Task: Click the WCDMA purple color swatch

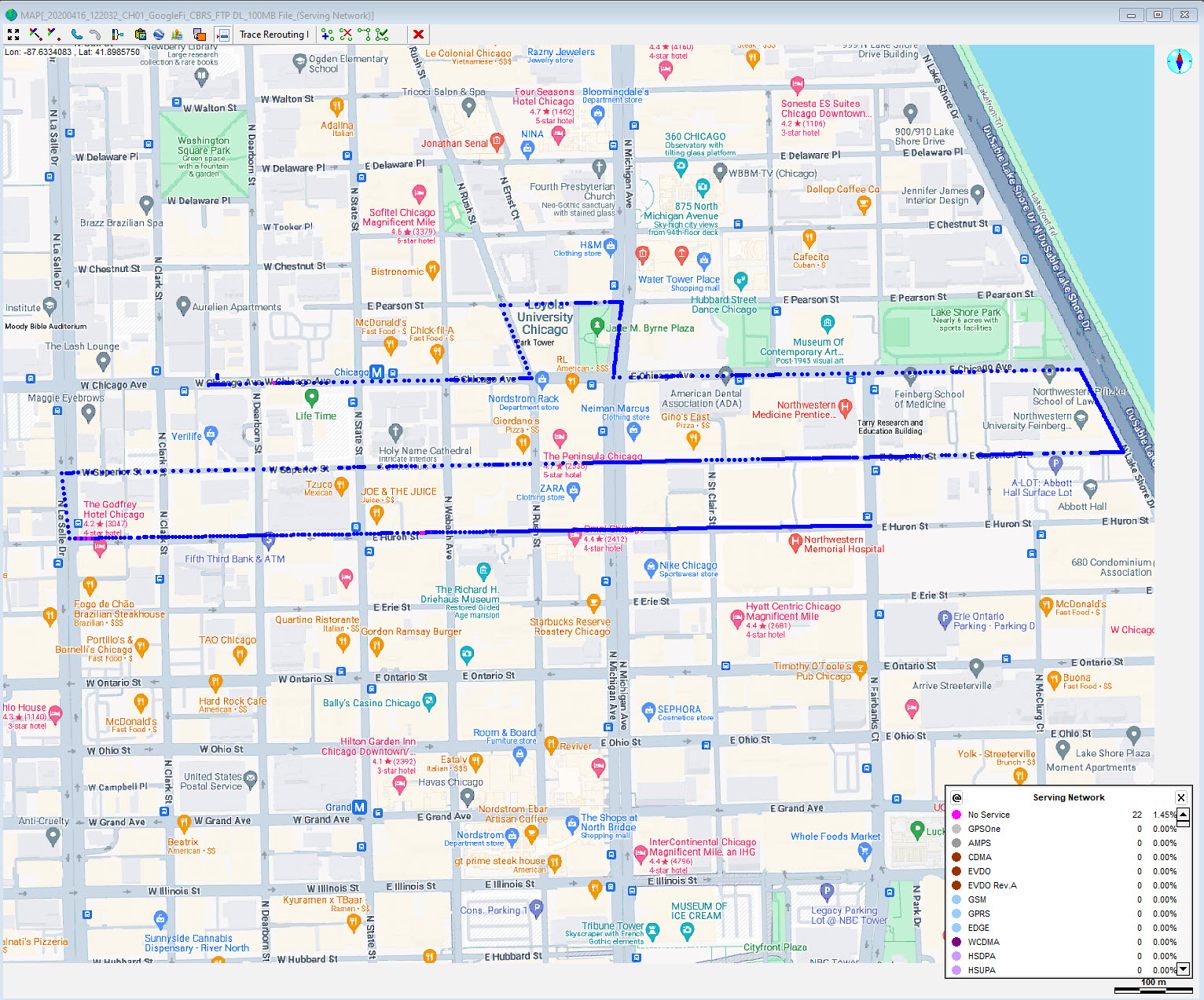Action: (x=956, y=942)
